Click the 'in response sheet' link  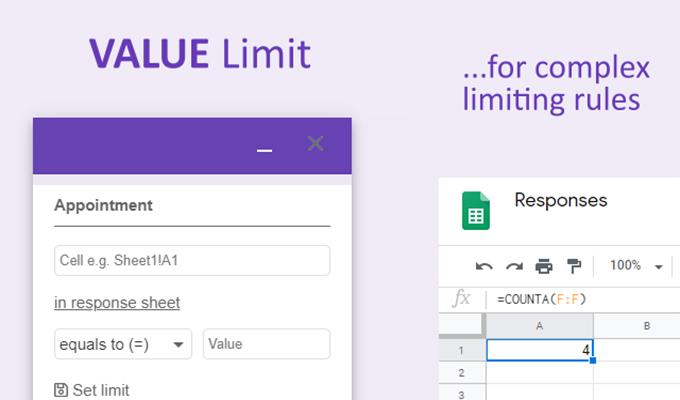pyautogui.click(x=117, y=302)
